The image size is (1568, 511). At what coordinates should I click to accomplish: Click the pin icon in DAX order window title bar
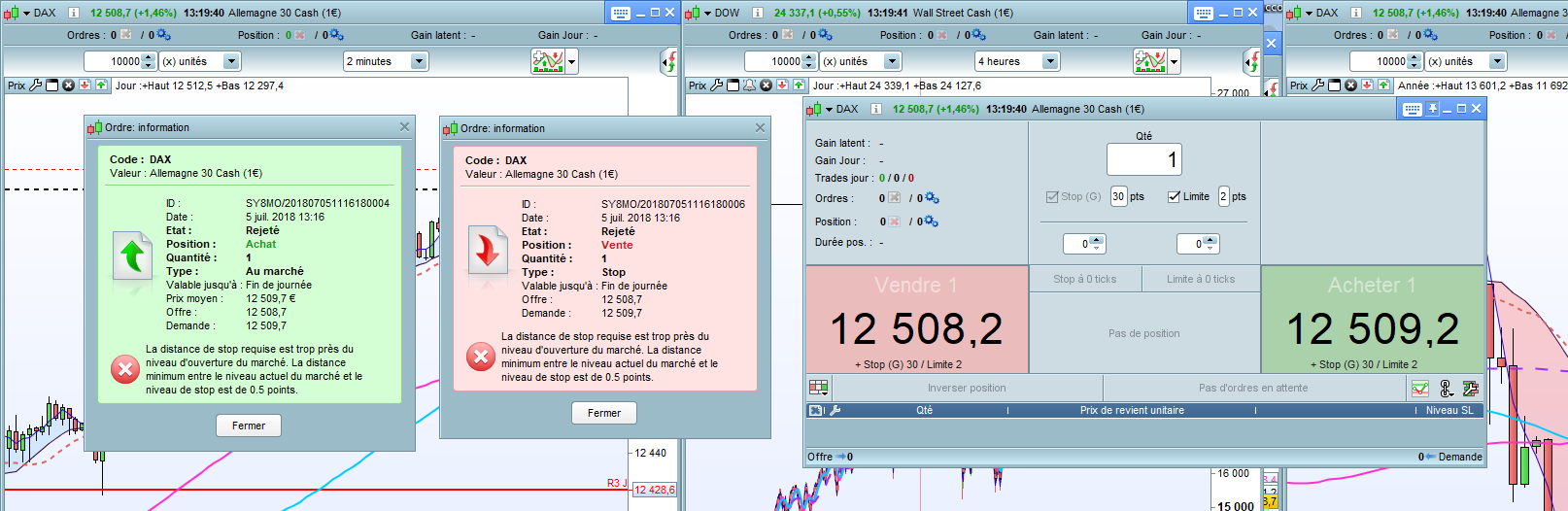click(x=1432, y=109)
